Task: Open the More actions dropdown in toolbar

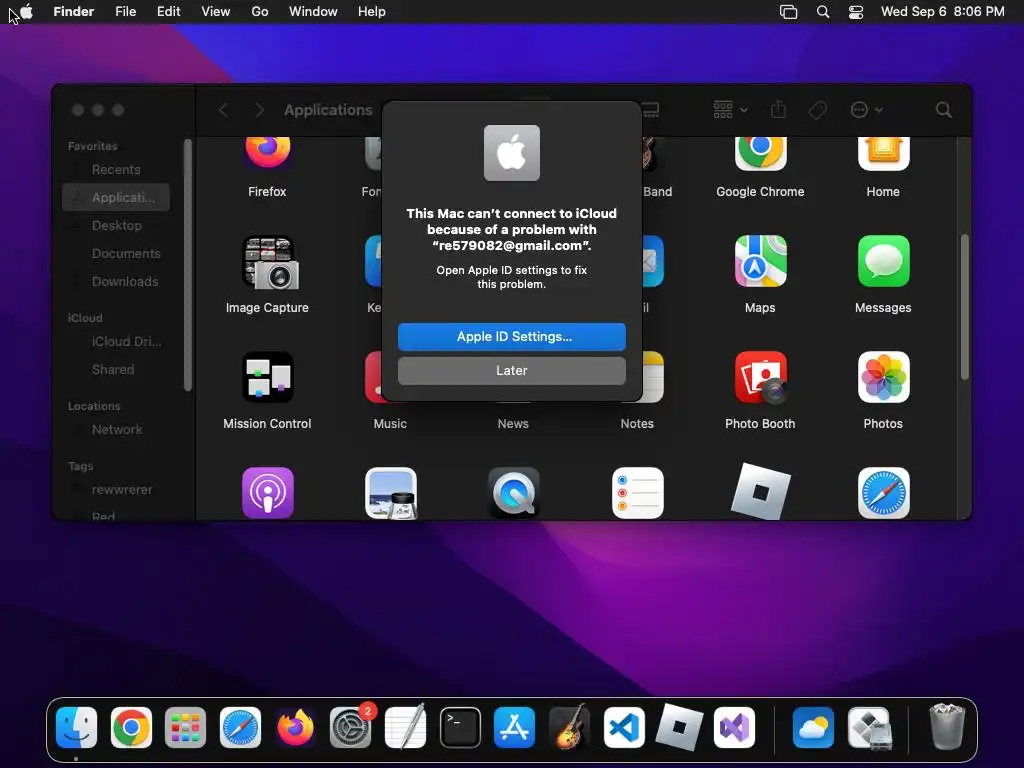Action: coord(867,110)
